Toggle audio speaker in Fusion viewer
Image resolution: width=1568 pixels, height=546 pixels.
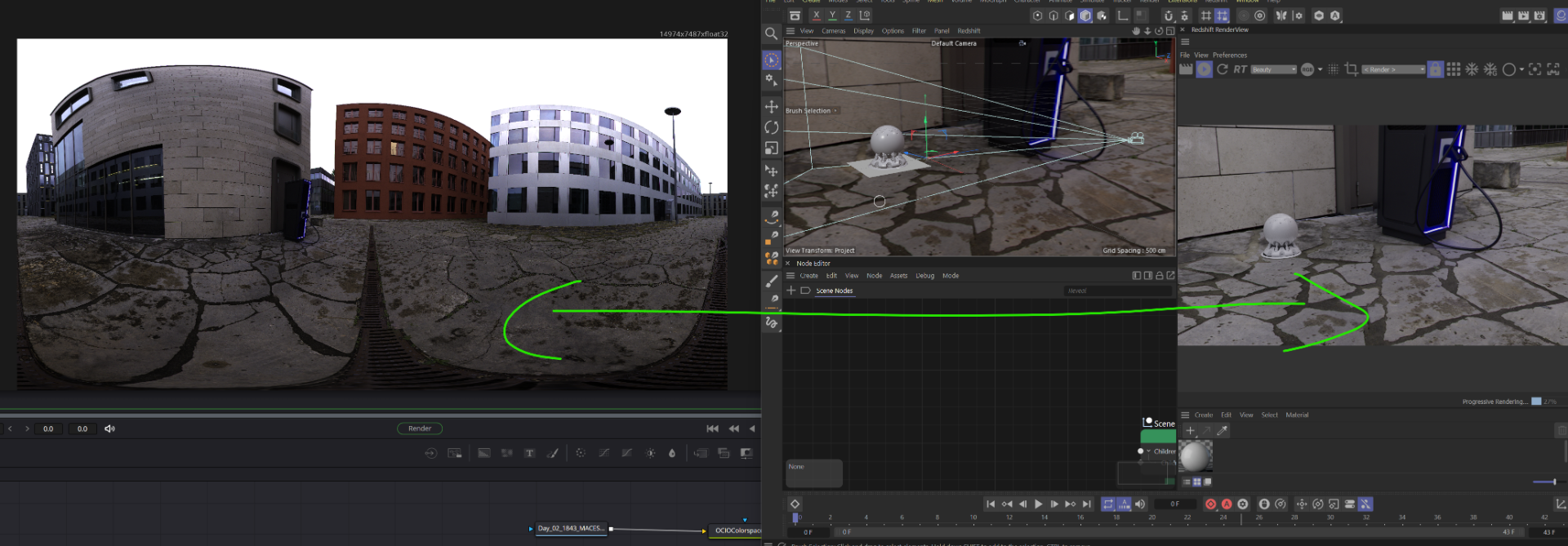tap(109, 428)
